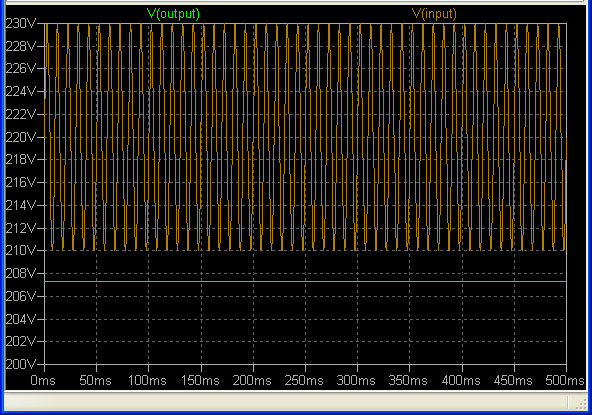Click the 220V vertical axis label
The image size is (592, 415).
(x=21, y=137)
